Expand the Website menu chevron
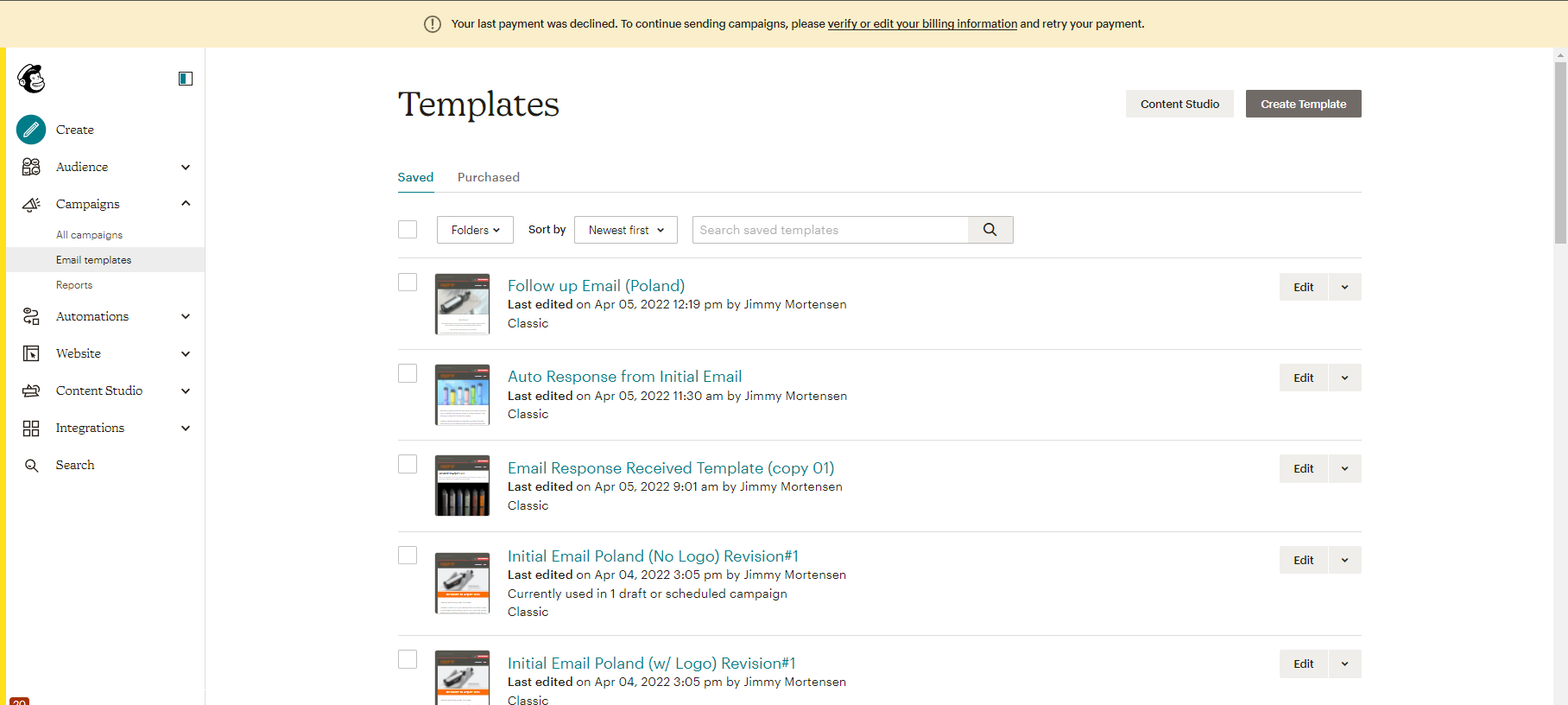The image size is (1568, 705). [x=186, y=353]
